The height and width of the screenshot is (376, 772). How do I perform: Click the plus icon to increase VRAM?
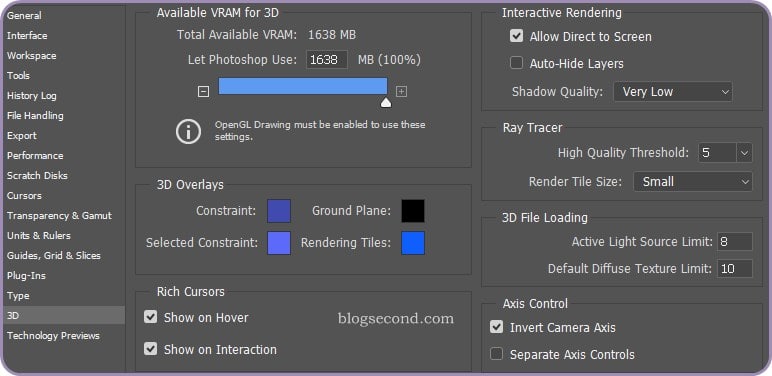[401, 92]
